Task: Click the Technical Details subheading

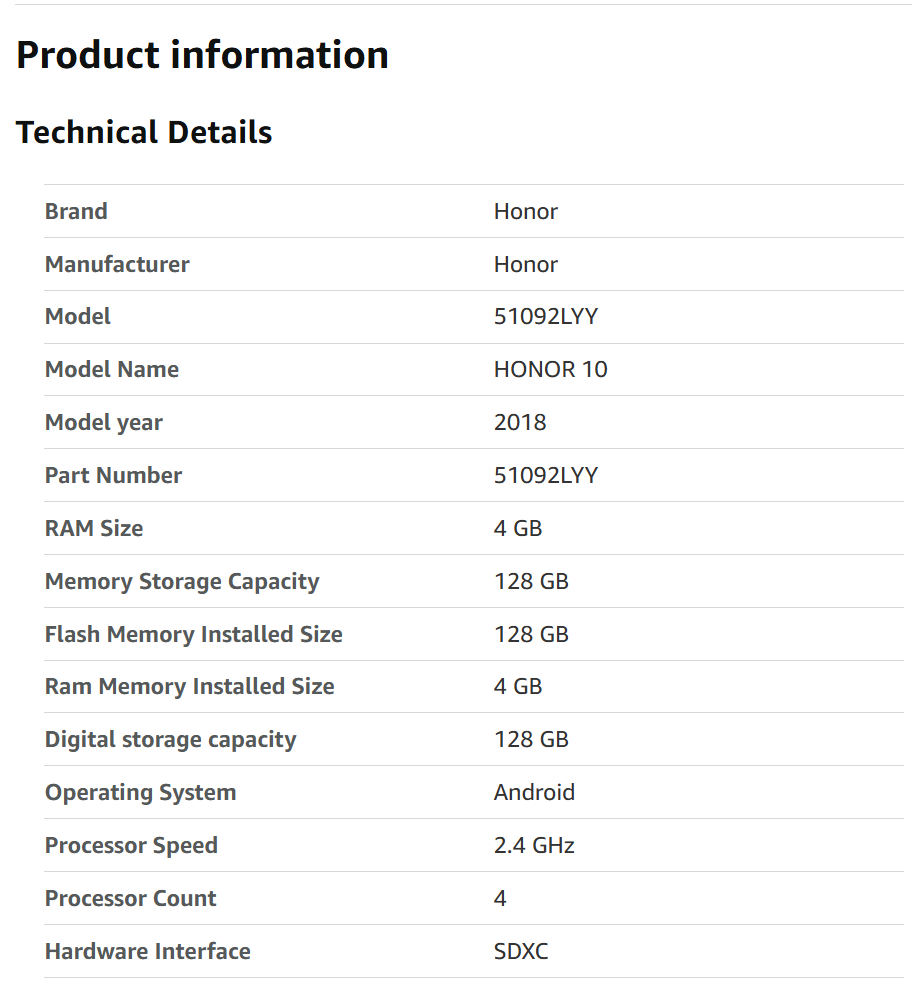Action: 144,132
